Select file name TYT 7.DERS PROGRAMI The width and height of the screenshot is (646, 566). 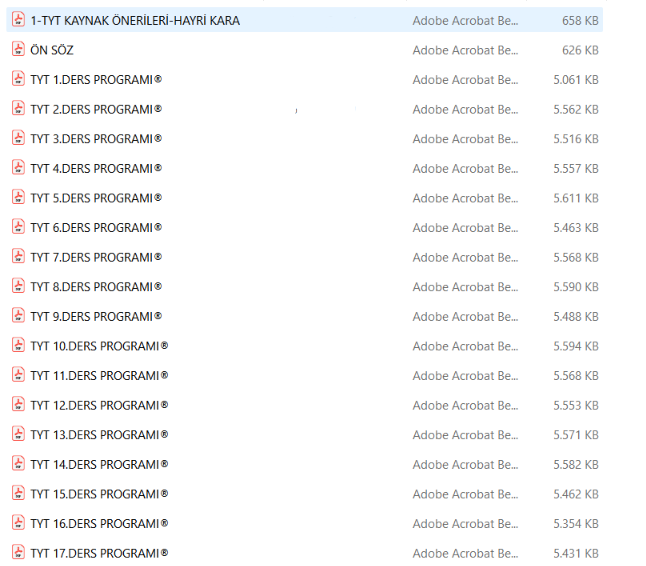click(x=96, y=257)
